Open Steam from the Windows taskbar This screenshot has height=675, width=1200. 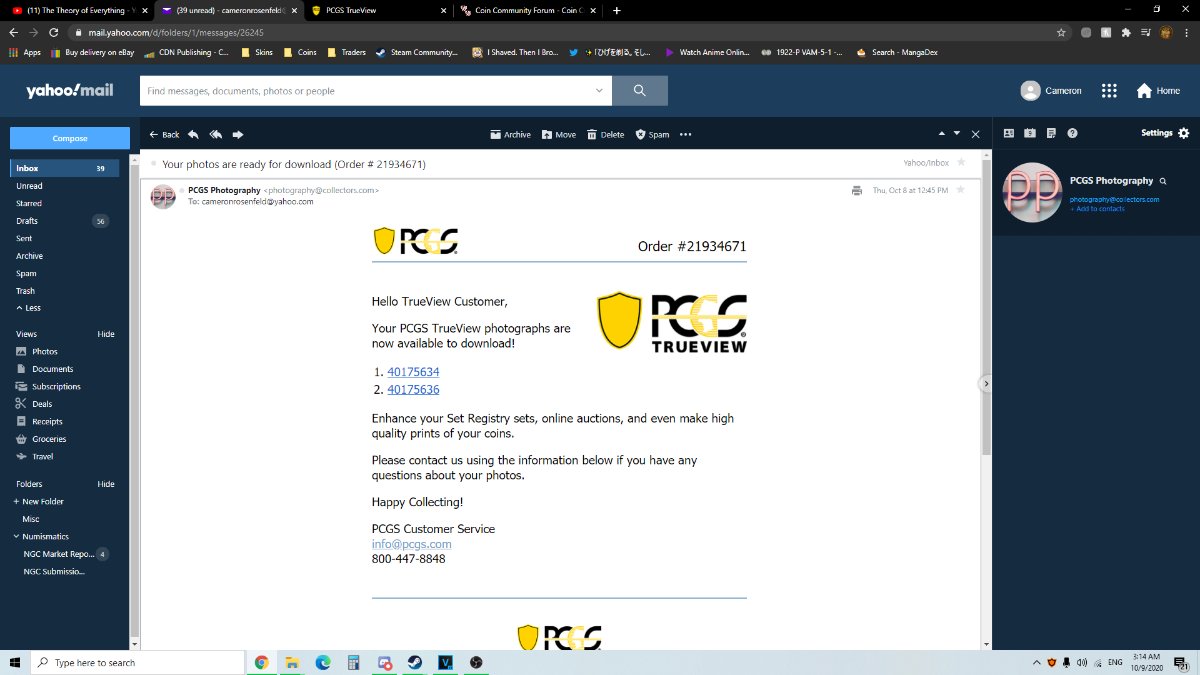coord(414,662)
